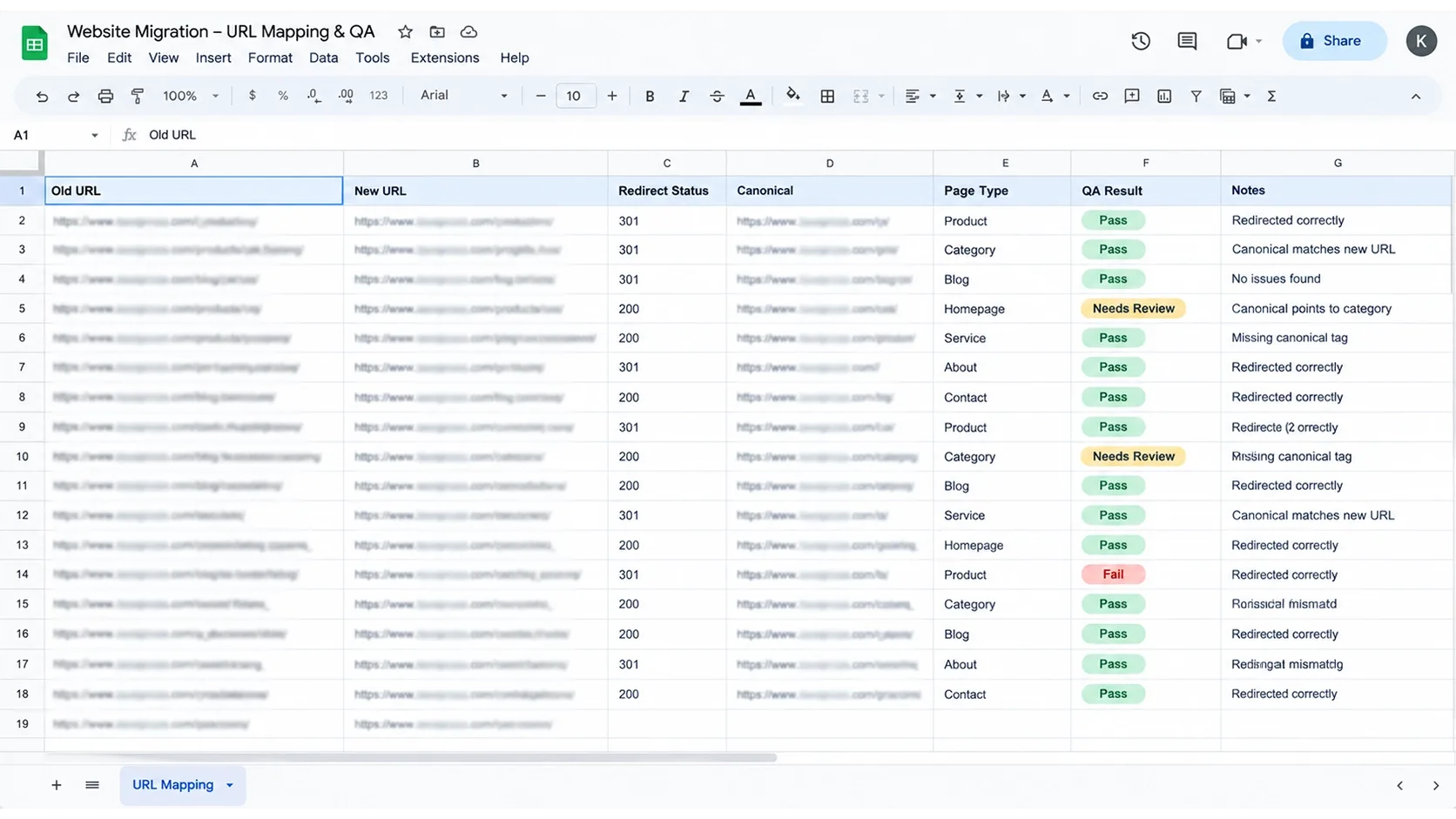Open the text color picker
The image size is (1456, 819).
(751, 97)
